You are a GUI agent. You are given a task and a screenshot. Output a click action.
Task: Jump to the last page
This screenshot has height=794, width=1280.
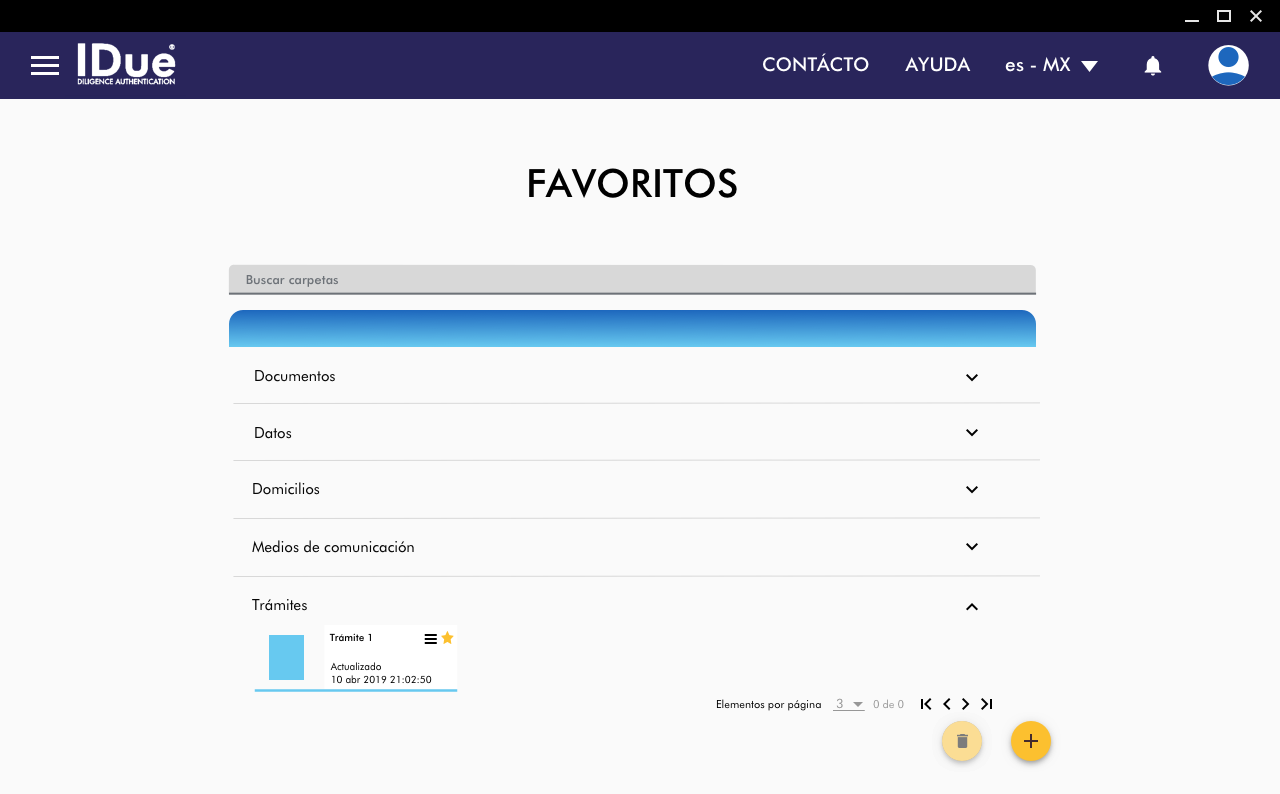pyautogui.click(x=987, y=704)
